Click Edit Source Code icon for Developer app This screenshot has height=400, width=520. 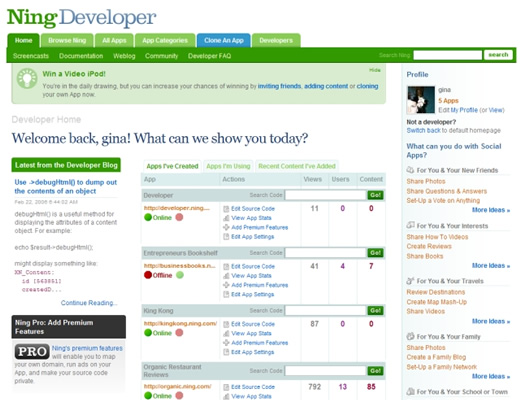point(226,209)
